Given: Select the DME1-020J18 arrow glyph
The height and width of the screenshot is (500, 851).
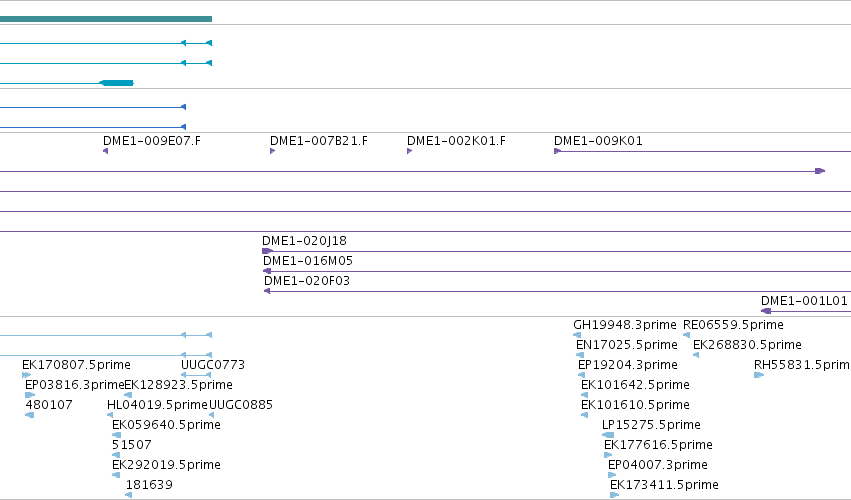Looking at the screenshot, I should [267, 251].
